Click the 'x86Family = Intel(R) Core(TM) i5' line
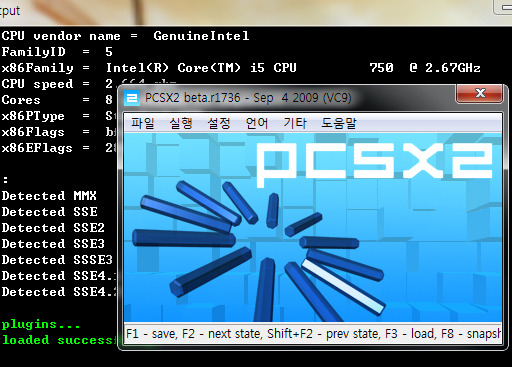Screen dimensions: 512x367 click(x=241, y=68)
